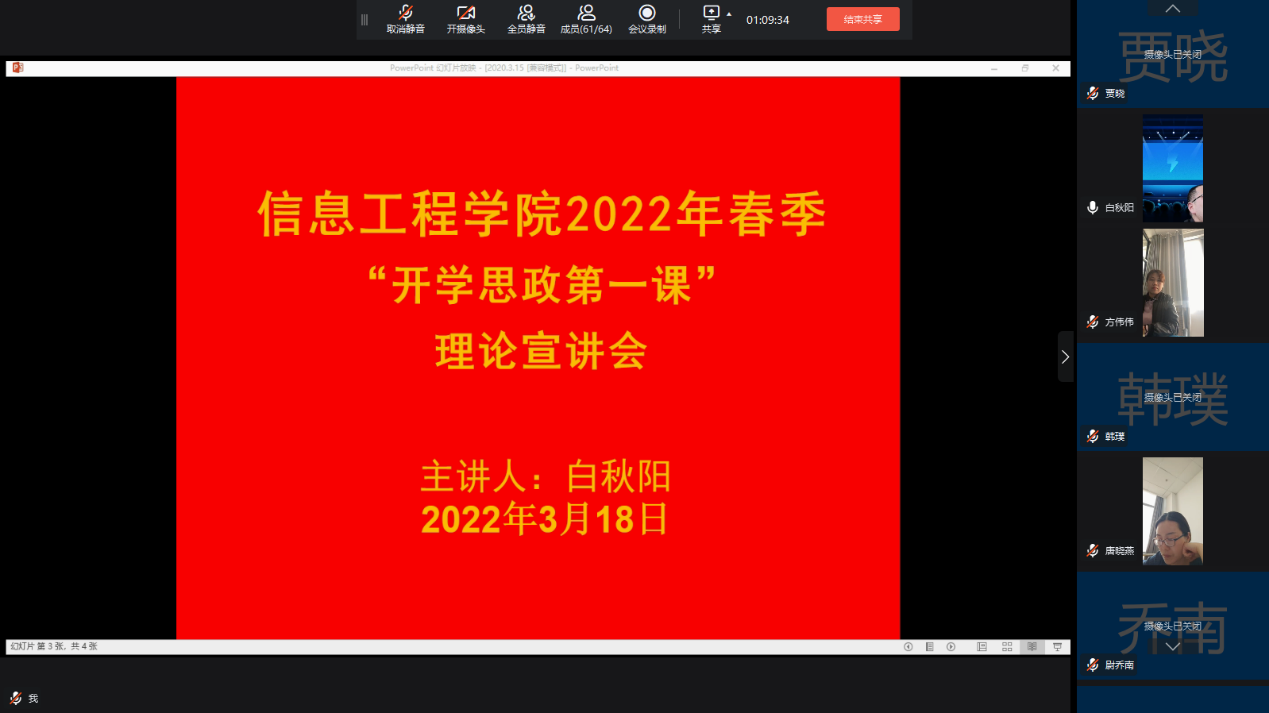Screen dimensions: 1269x713
Task: Collapse the participant video sidebar arrow
Action: tap(1065, 357)
